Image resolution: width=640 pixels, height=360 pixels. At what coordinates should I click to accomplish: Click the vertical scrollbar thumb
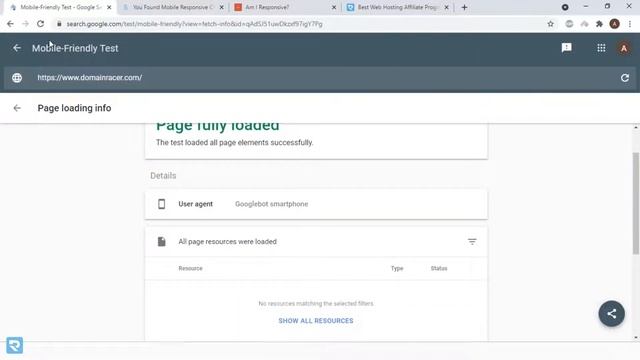pyautogui.click(x=636, y=203)
